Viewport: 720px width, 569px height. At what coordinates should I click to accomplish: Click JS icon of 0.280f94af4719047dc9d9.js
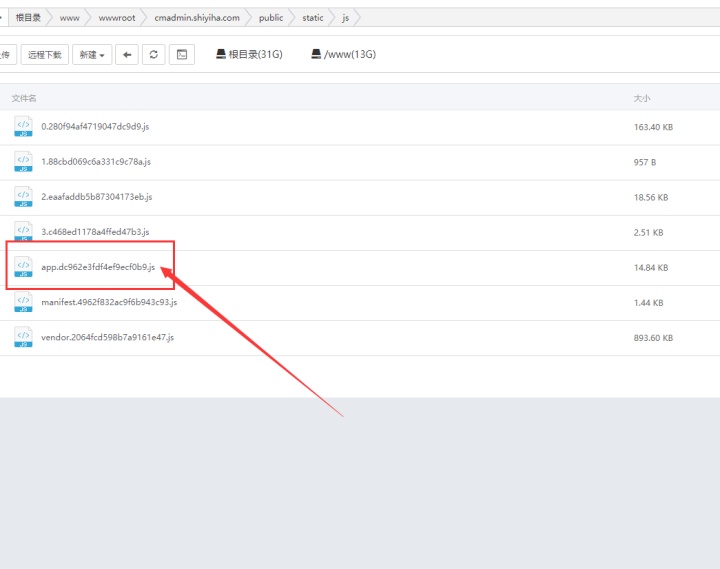click(x=23, y=127)
